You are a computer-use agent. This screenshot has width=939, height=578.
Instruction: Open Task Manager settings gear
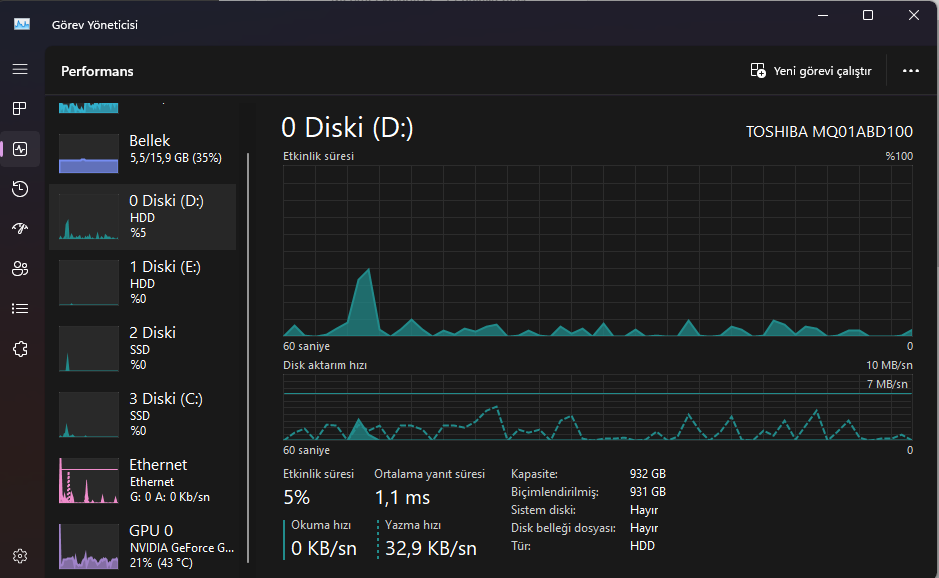(x=20, y=556)
